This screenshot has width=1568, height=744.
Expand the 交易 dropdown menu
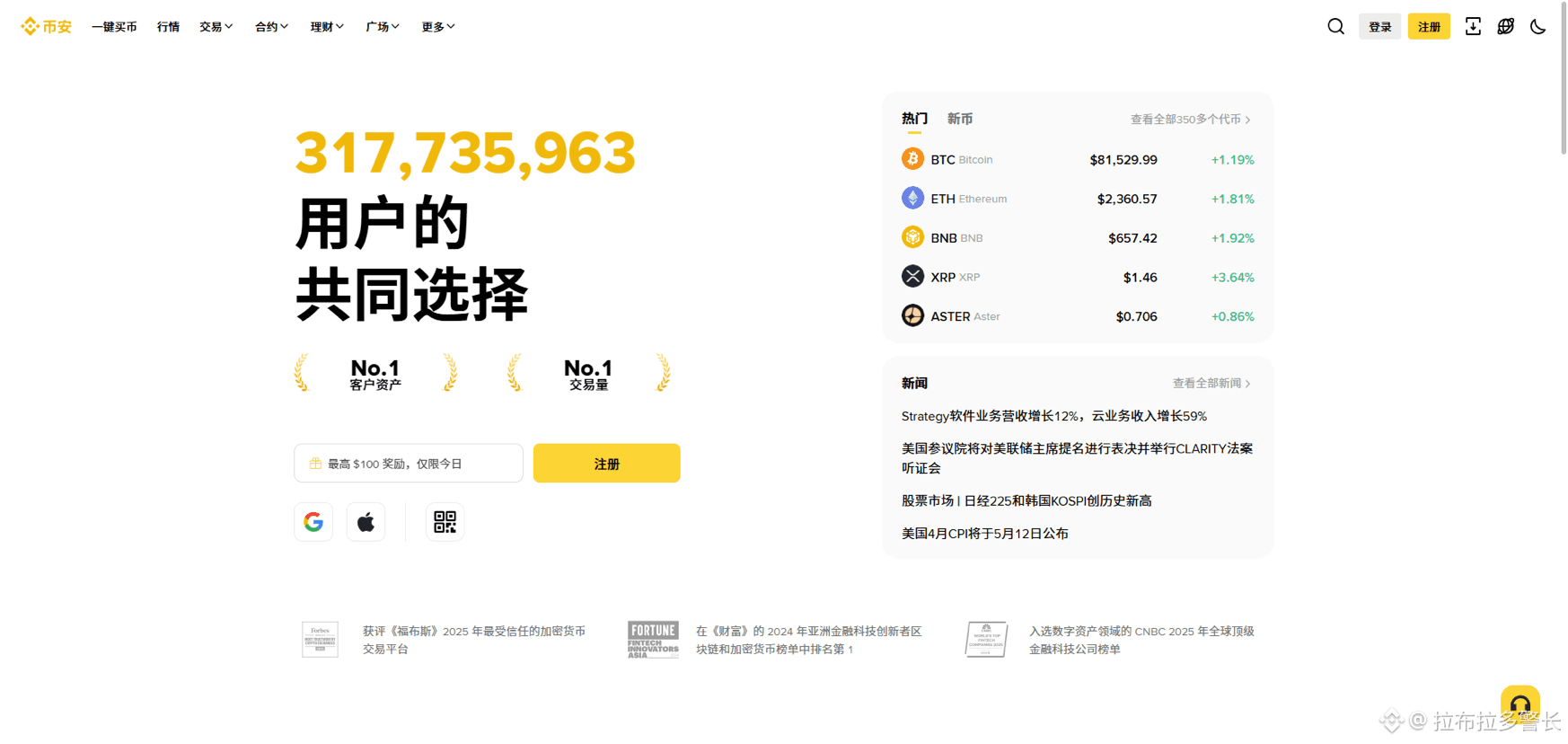point(216,27)
